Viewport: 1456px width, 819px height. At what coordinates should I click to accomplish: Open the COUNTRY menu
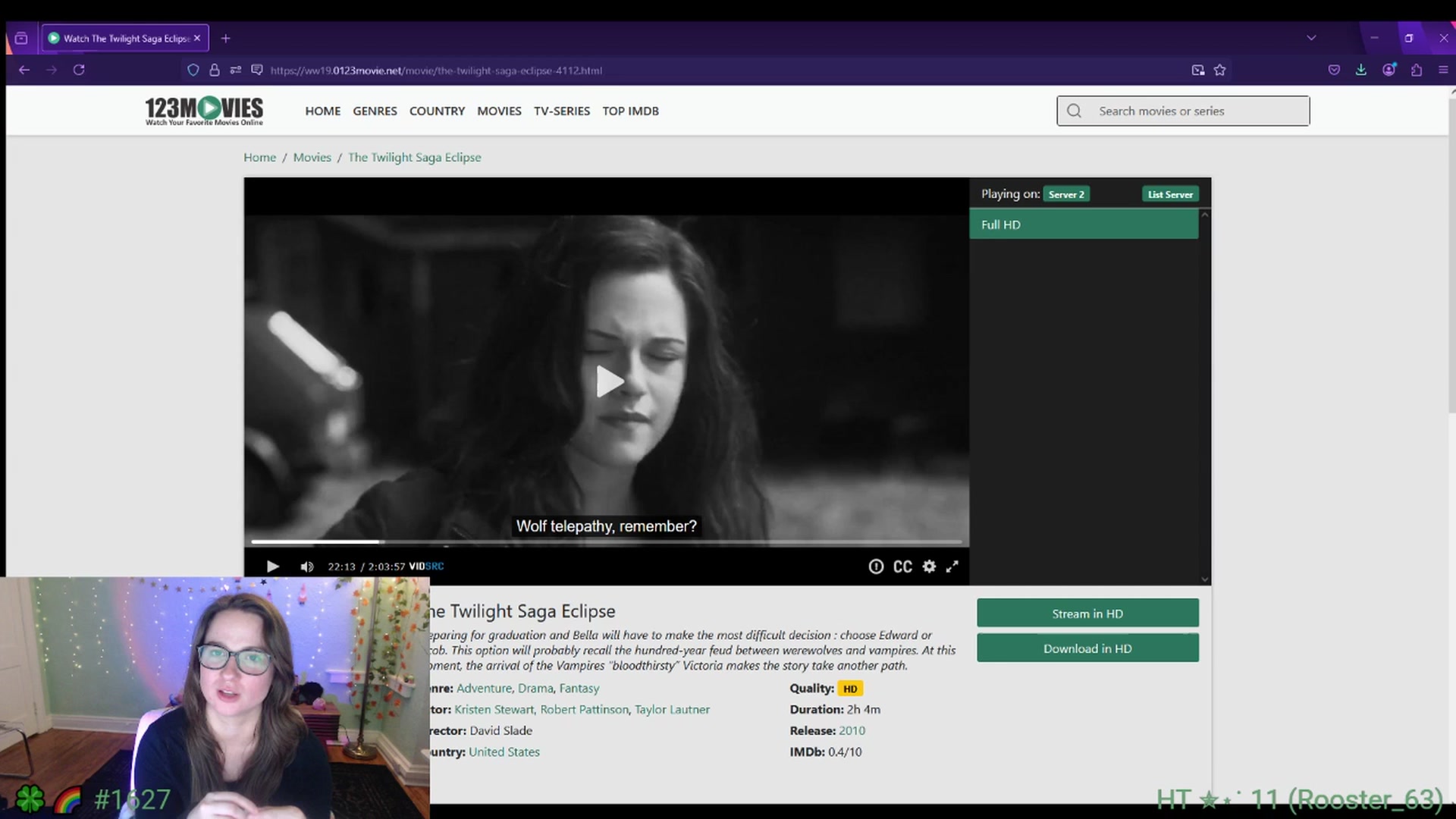(437, 111)
